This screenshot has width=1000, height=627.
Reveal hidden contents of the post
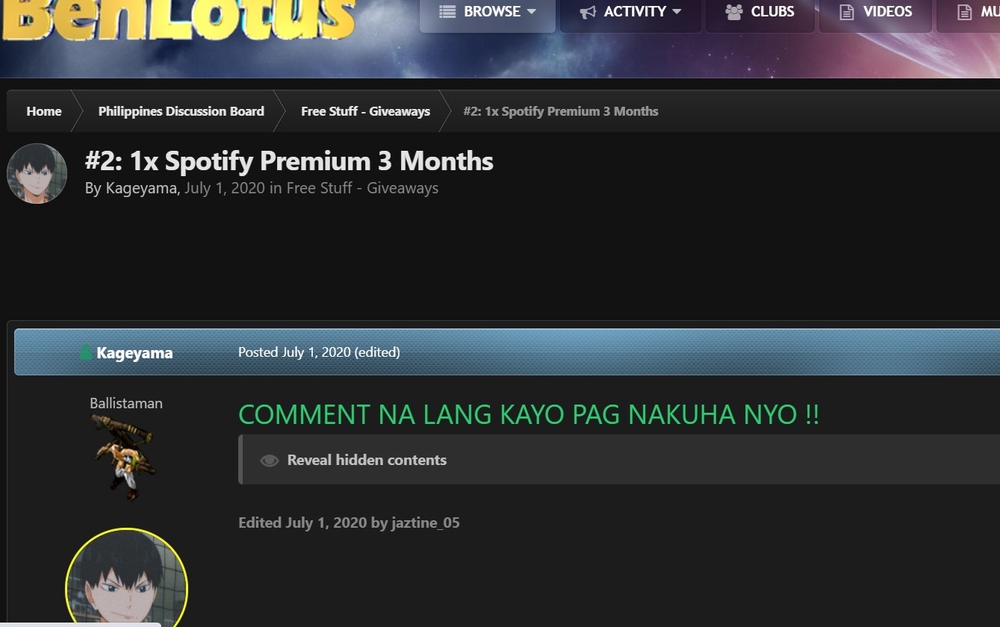click(366, 460)
